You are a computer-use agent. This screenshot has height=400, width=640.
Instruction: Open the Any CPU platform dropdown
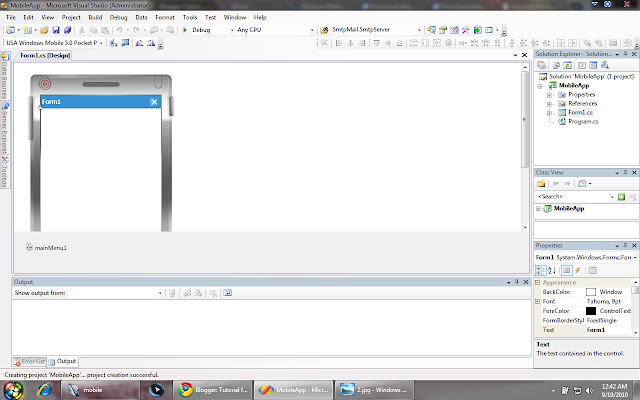(x=312, y=30)
